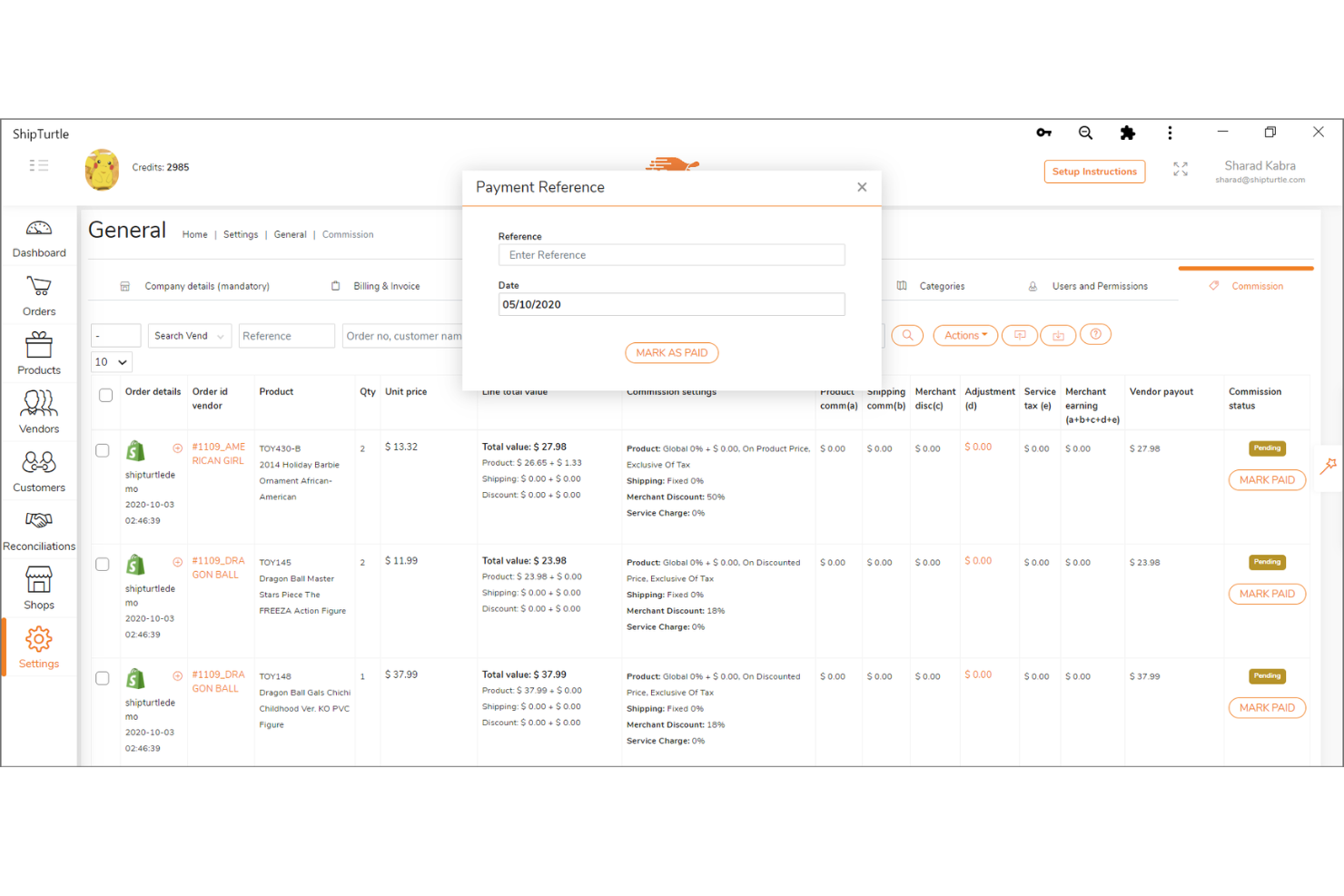Toggle the select-all checkbox in the table header
The width and height of the screenshot is (1344, 896).
[x=105, y=395]
